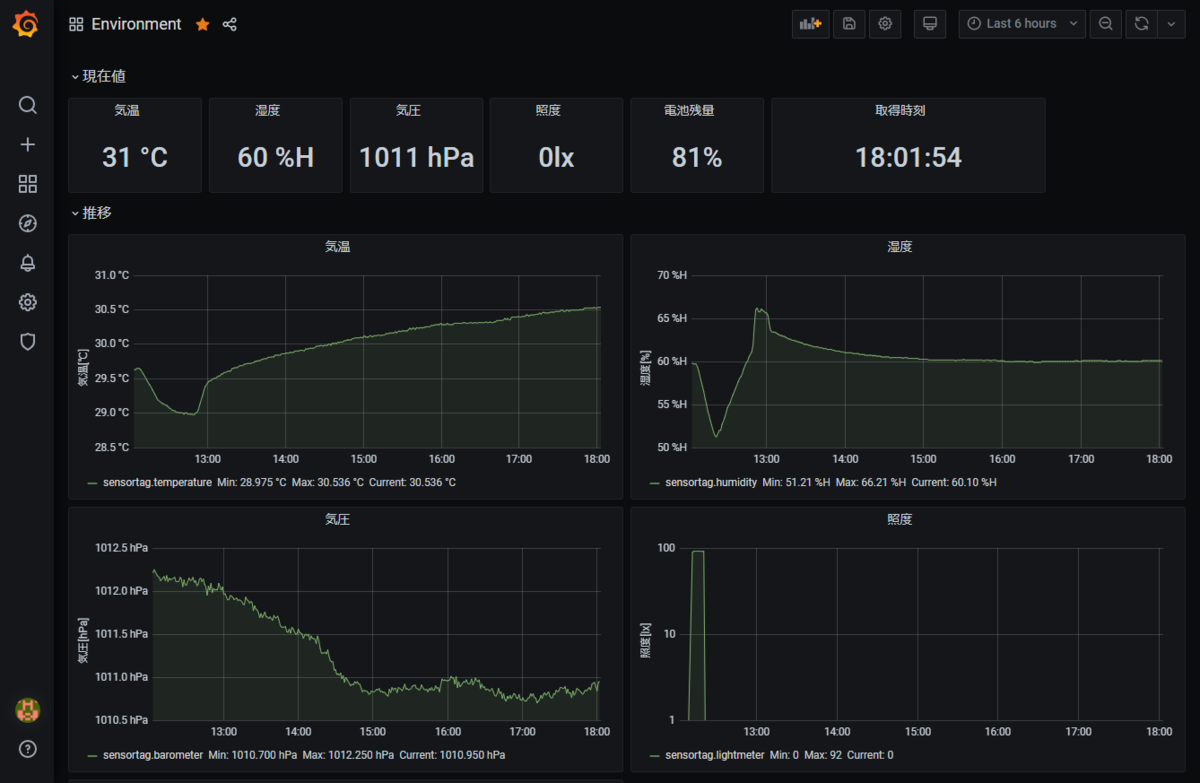Click the Create plus icon in the sidebar
The width and height of the screenshot is (1200, 783).
point(28,144)
